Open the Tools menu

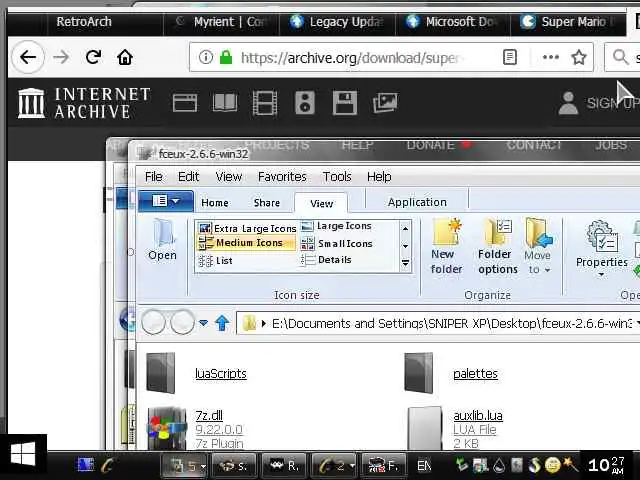click(x=337, y=177)
